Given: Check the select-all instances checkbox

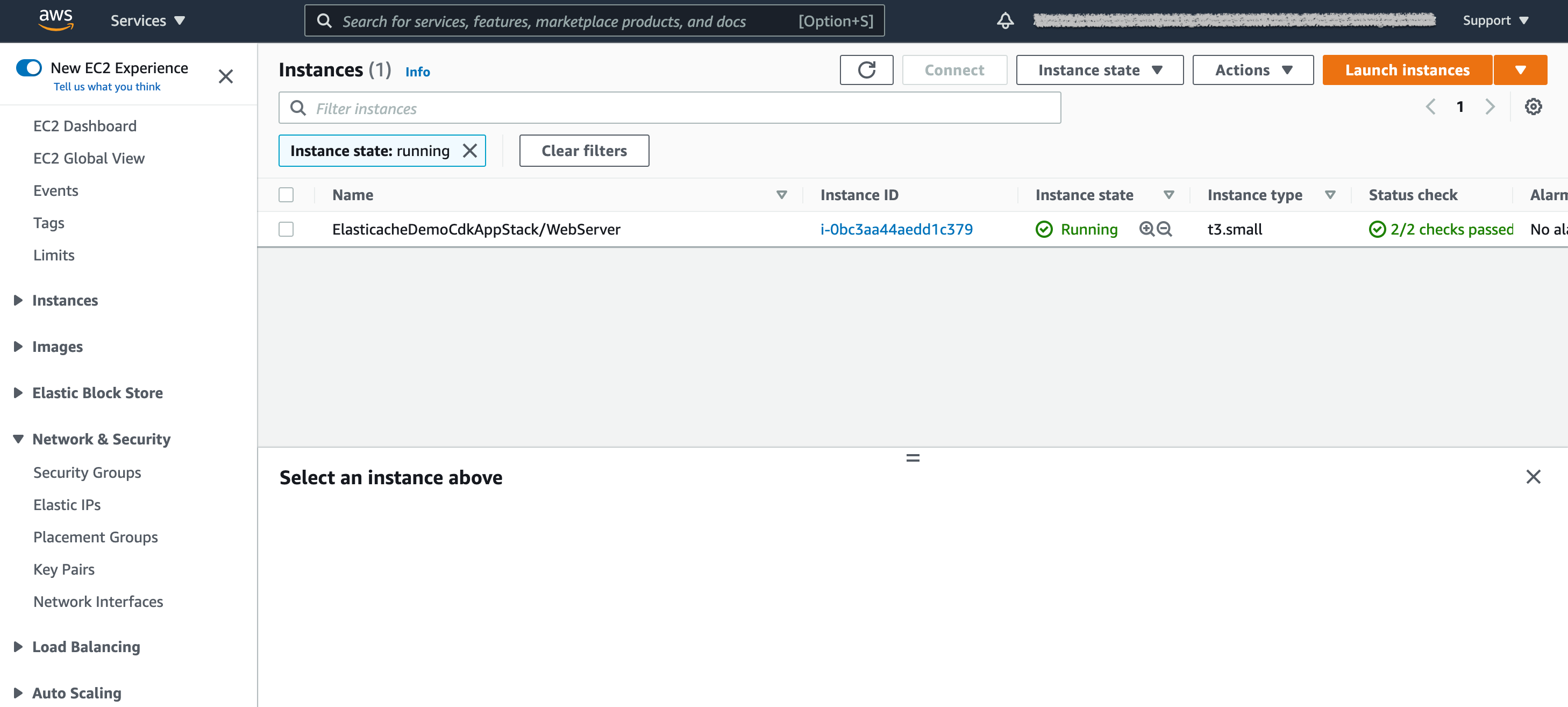Looking at the screenshot, I should (286, 195).
